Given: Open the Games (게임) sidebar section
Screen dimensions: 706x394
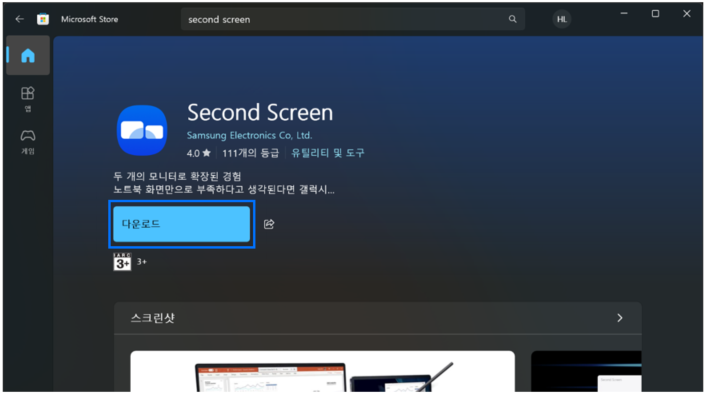Looking at the screenshot, I should coord(28,142).
